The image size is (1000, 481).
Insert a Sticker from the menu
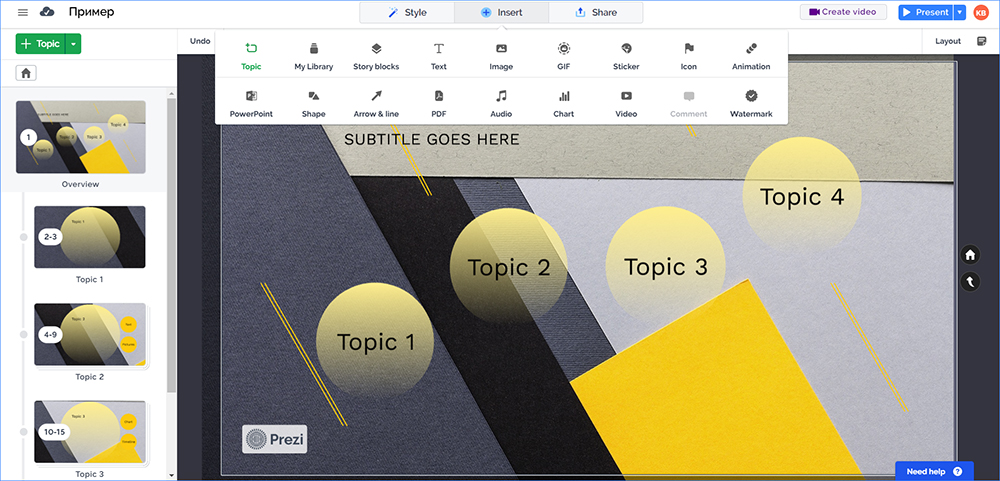point(626,55)
